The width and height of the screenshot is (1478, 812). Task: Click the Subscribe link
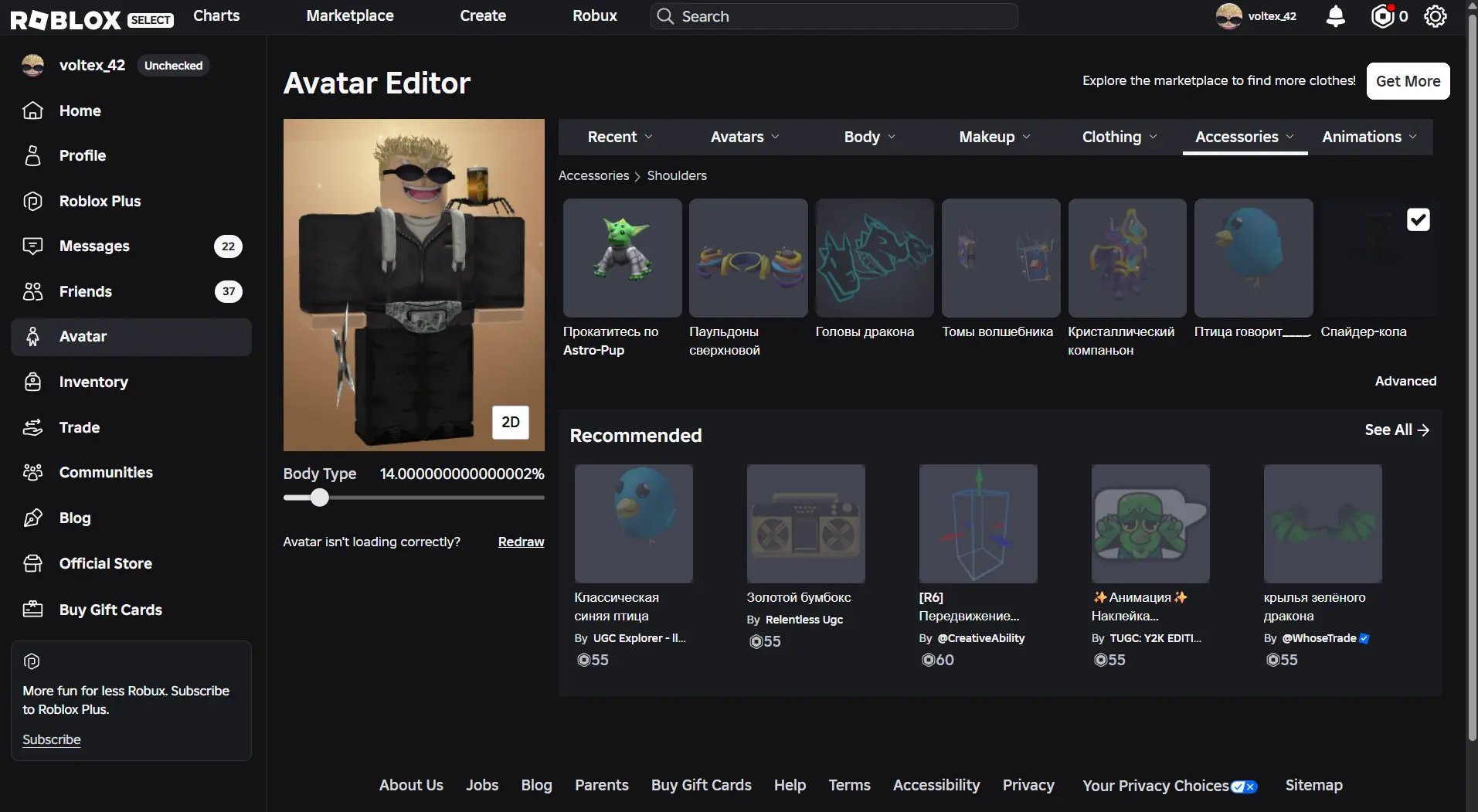tap(52, 739)
